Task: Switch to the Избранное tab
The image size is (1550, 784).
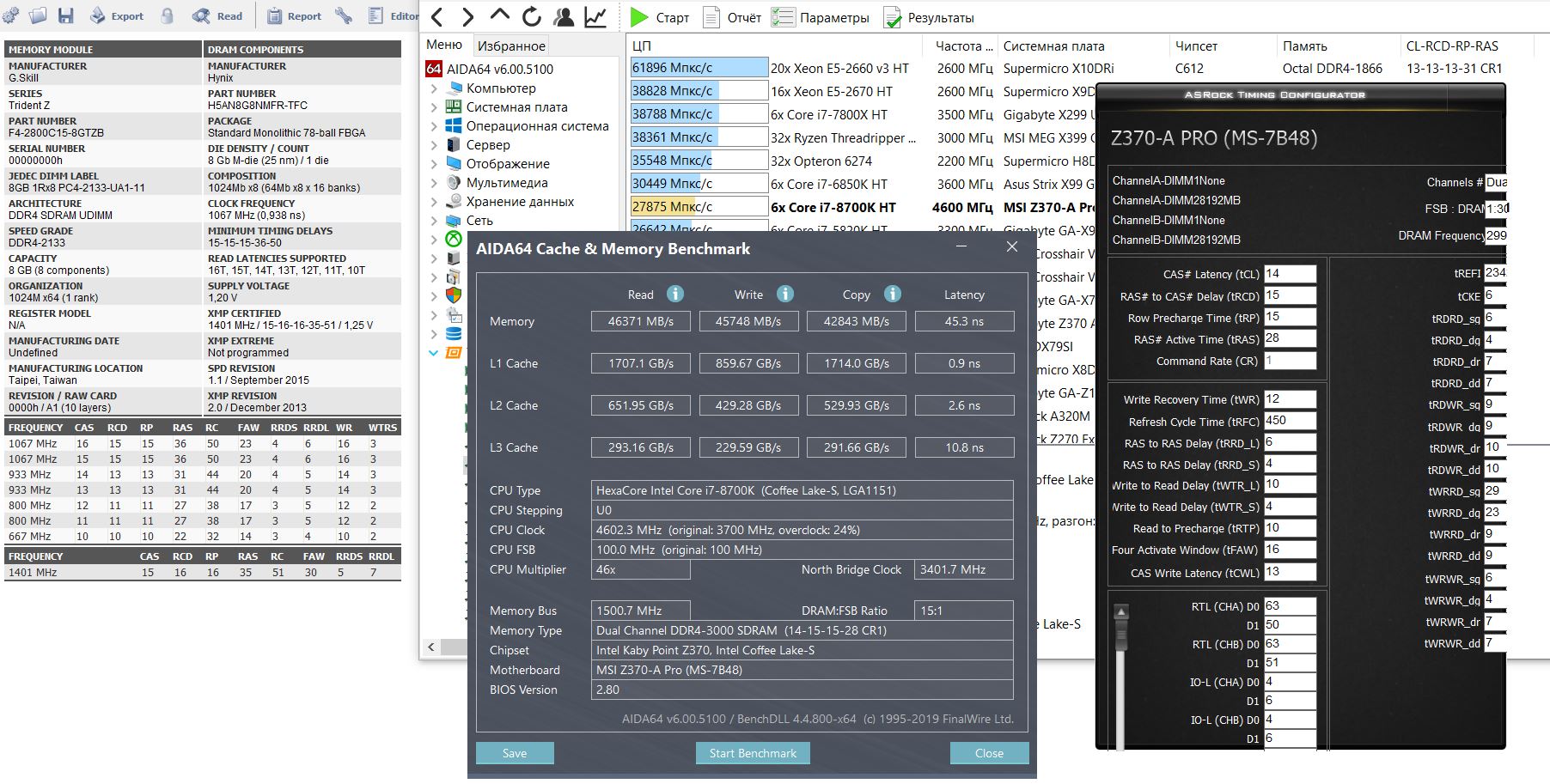Action: tap(511, 46)
